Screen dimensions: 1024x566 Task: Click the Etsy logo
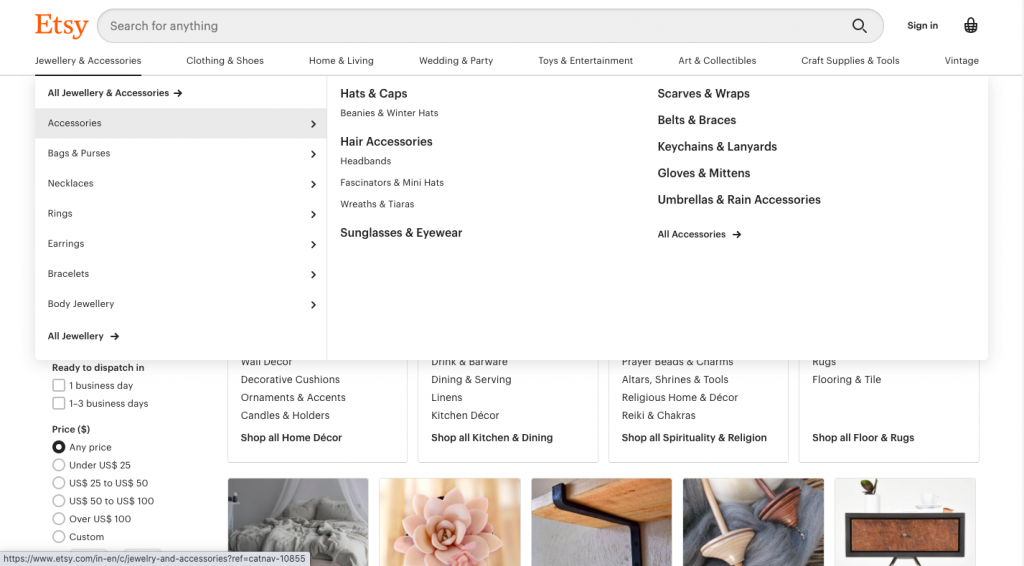click(61, 25)
